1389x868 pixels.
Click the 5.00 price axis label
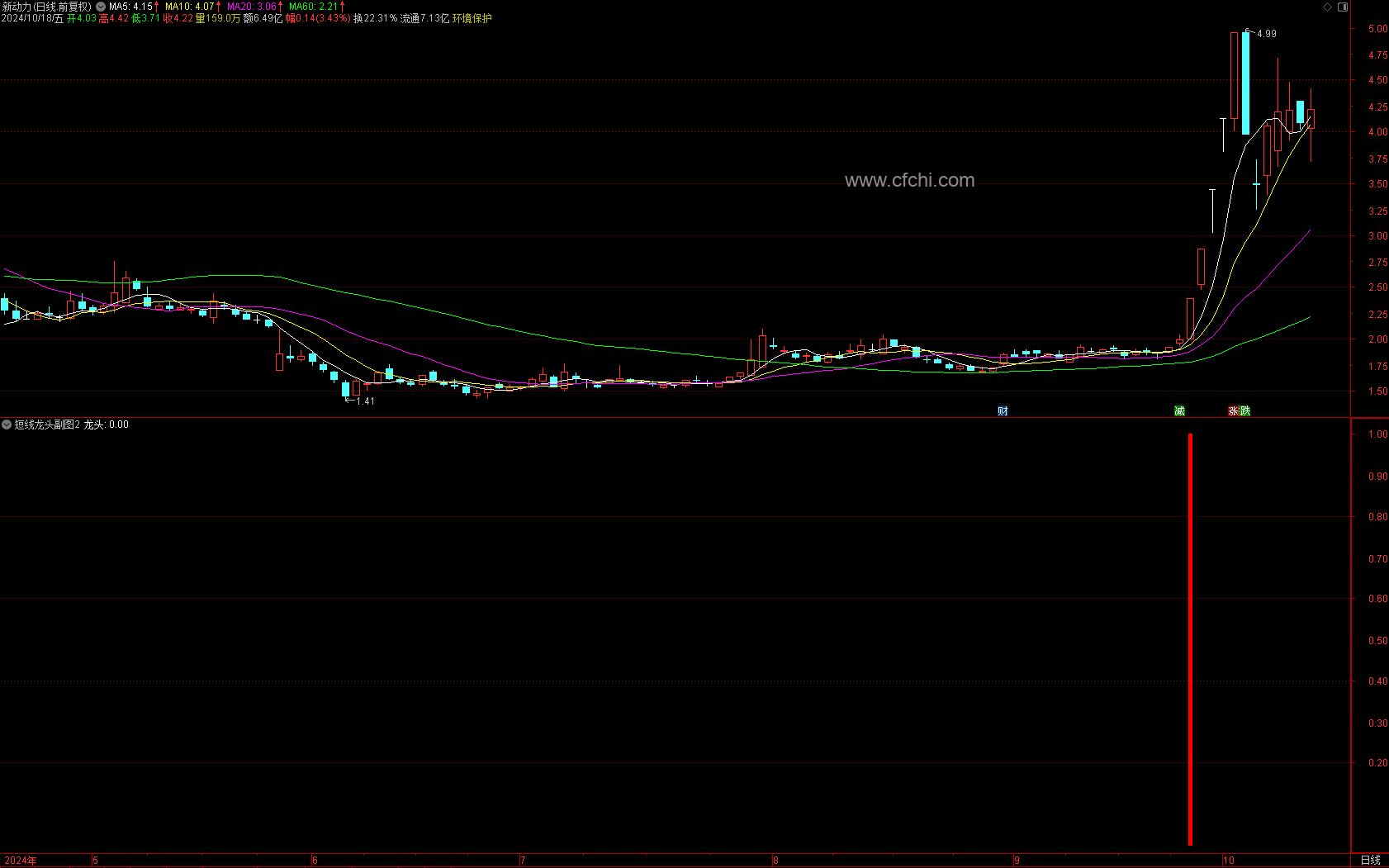pos(1377,29)
